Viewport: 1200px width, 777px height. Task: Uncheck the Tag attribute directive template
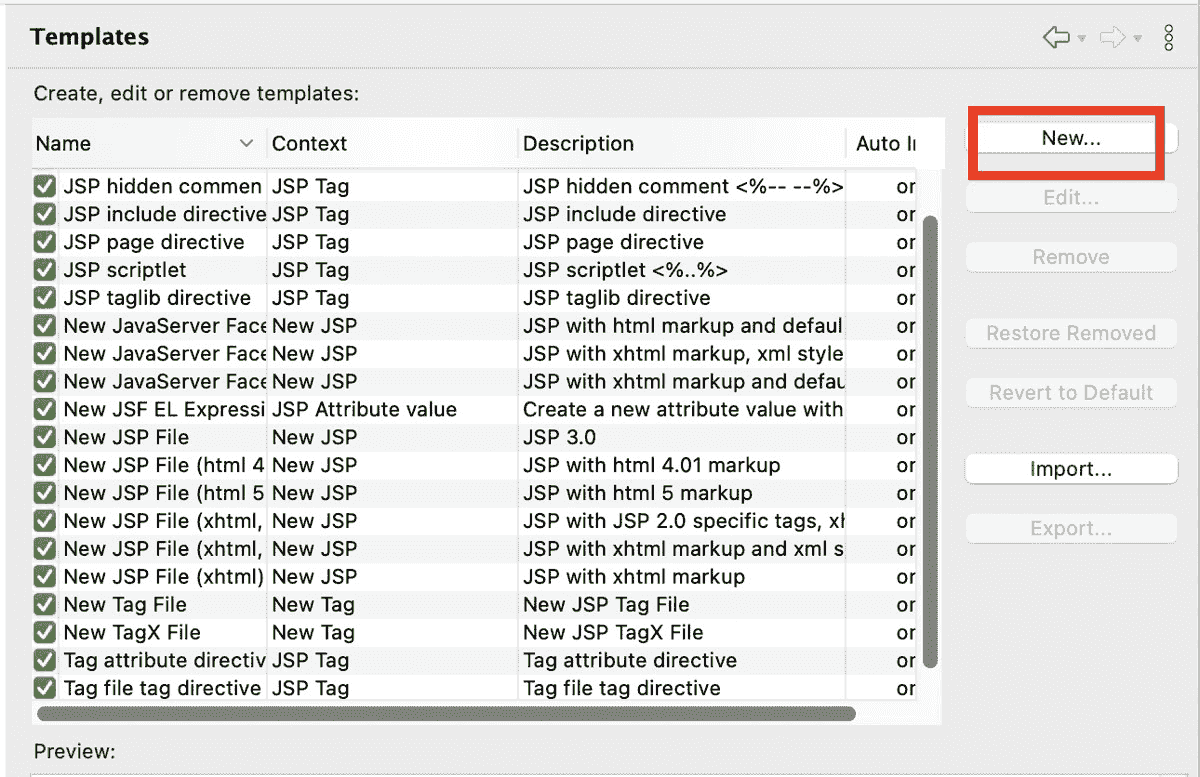click(x=44, y=660)
